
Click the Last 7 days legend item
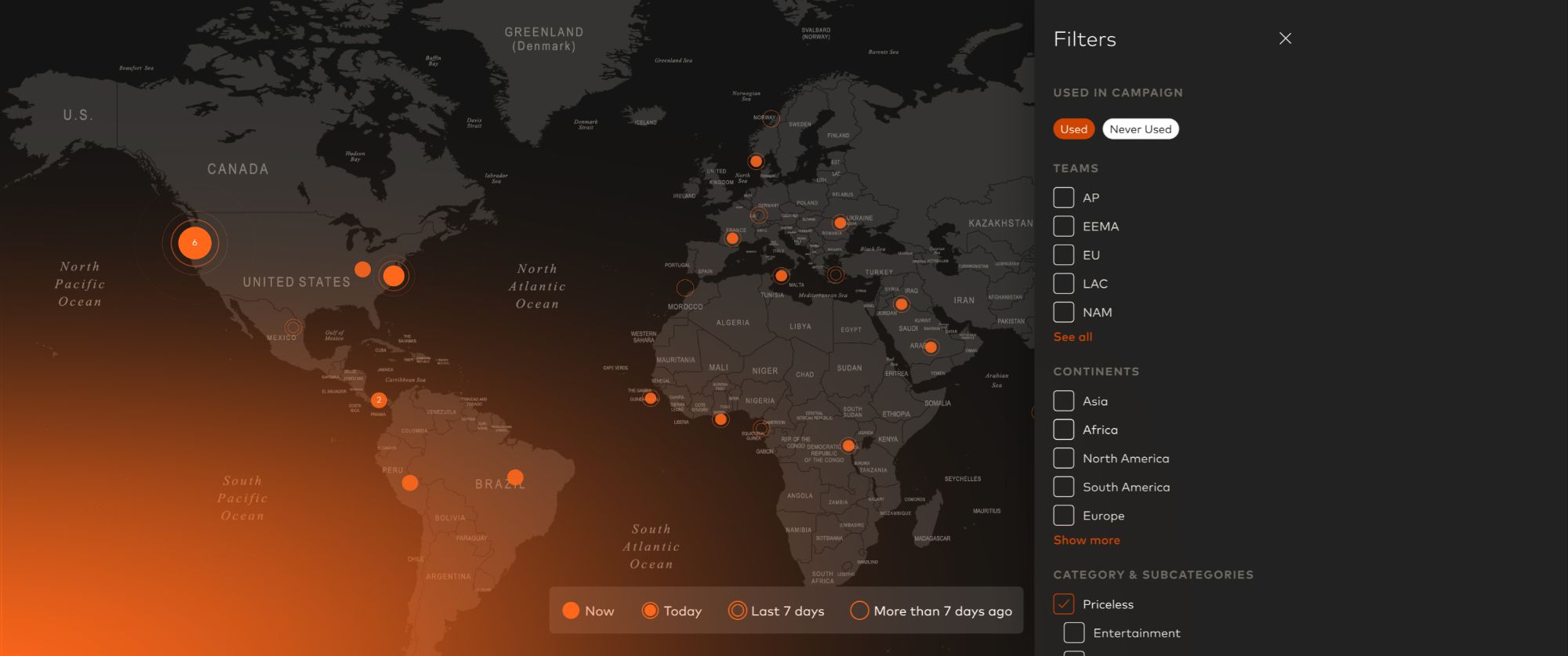776,611
